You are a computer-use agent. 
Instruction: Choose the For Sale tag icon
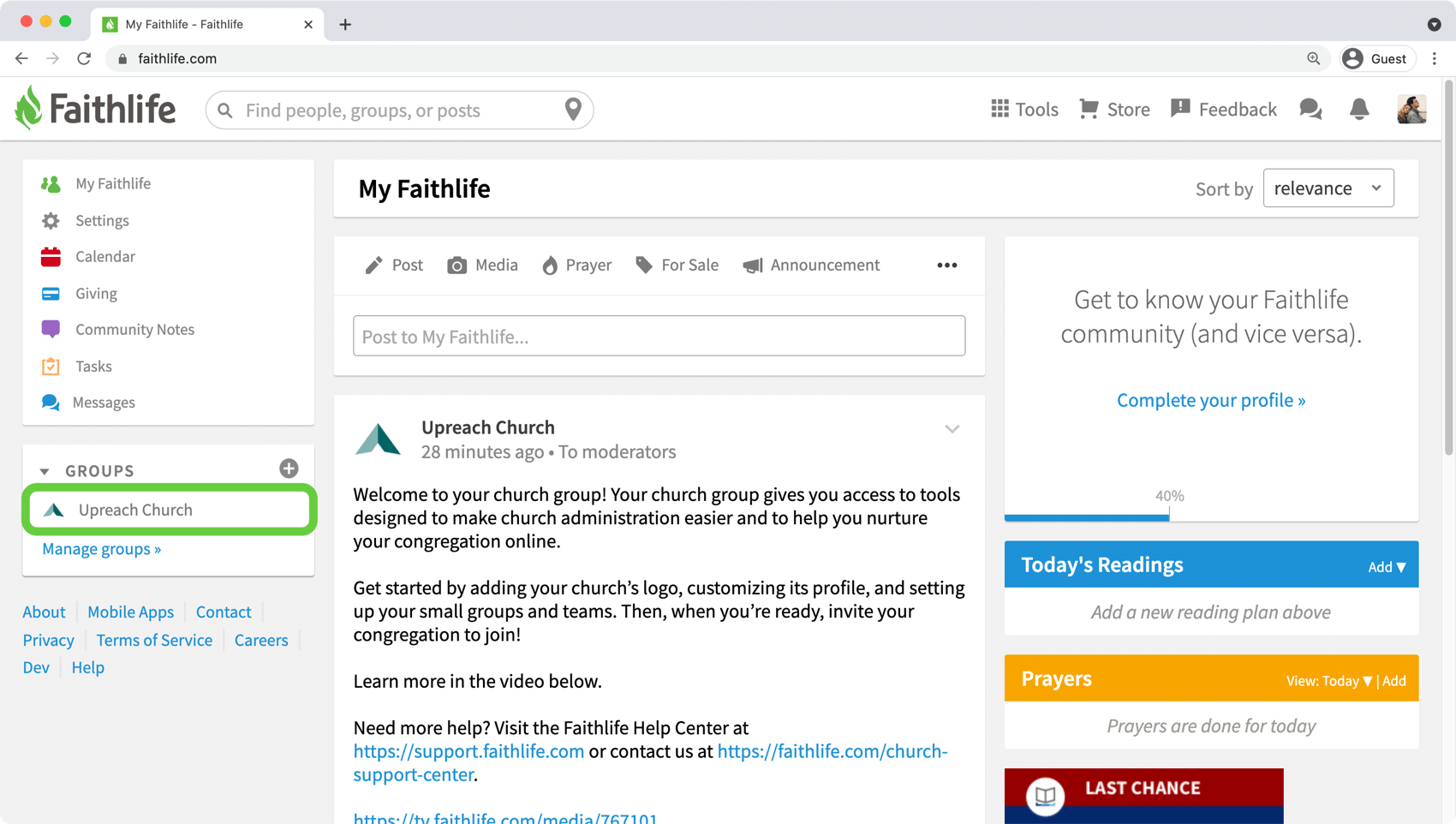point(644,265)
